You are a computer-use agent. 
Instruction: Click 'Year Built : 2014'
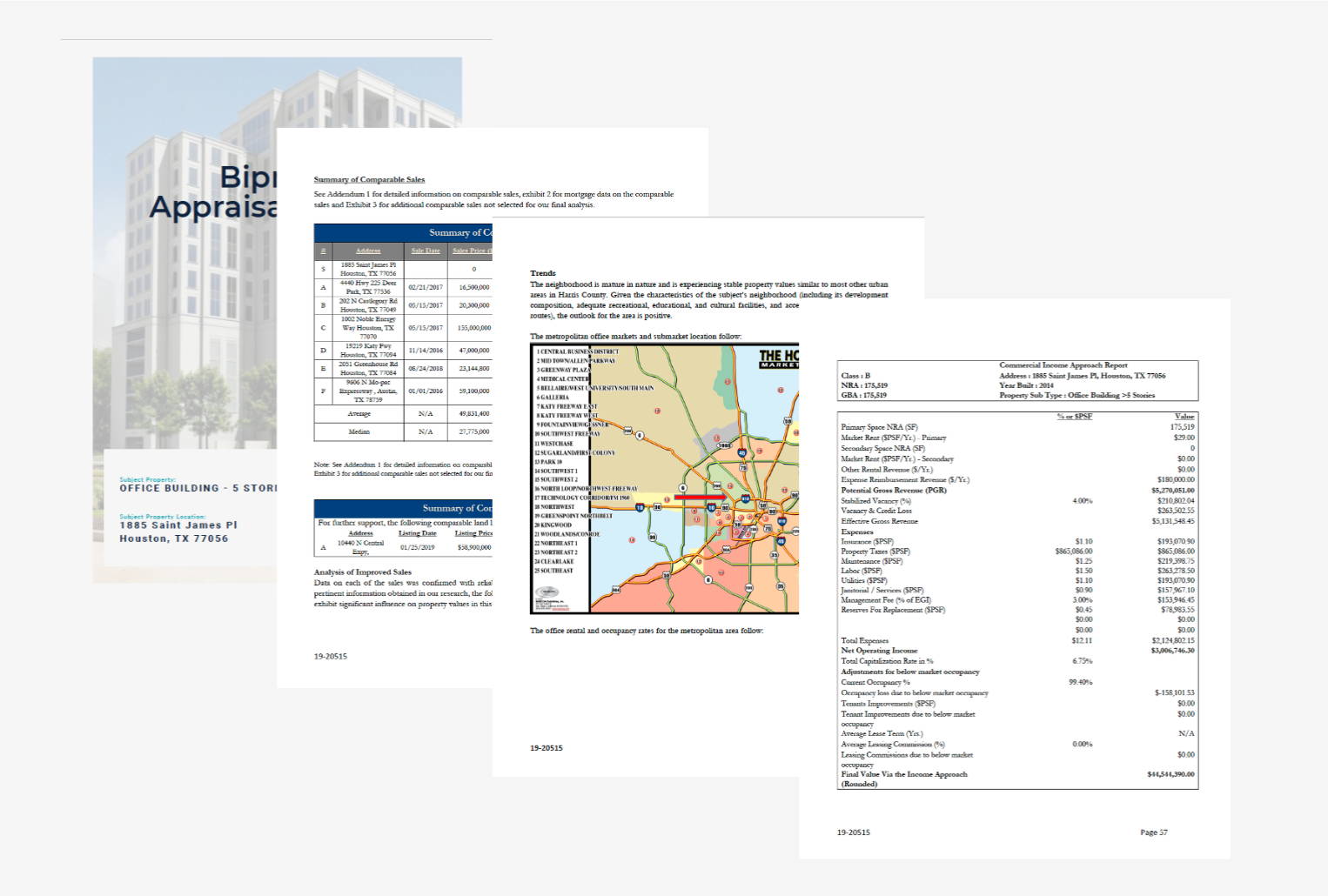(1026, 385)
